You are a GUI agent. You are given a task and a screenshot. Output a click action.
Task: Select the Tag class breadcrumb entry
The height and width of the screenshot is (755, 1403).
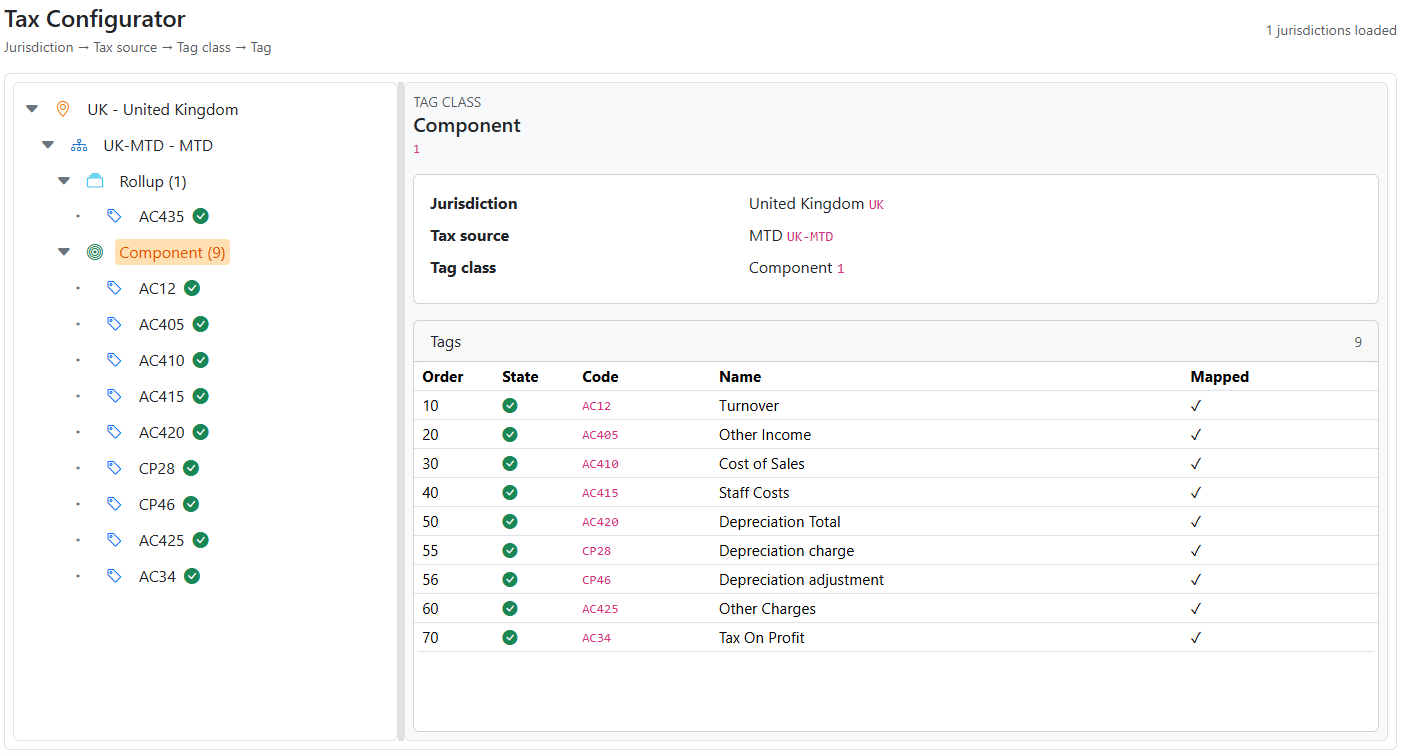[x=203, y=47]
